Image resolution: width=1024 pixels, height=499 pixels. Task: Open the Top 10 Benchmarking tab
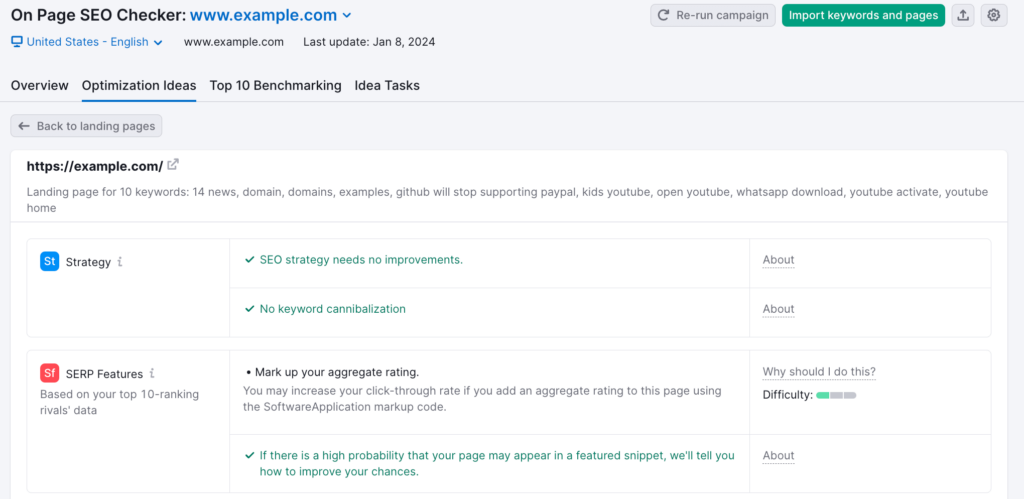coord(276,86)
